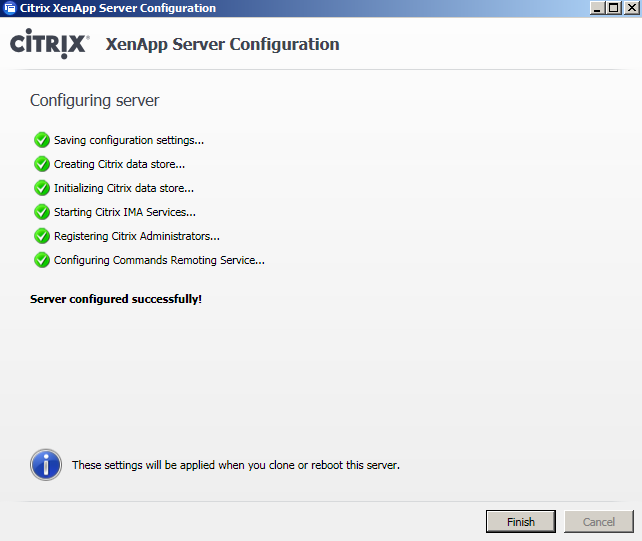Click green checkmark beside Creating Citrix data store
This screenshot has width=642, height=541.
click(x=42, y=164)
